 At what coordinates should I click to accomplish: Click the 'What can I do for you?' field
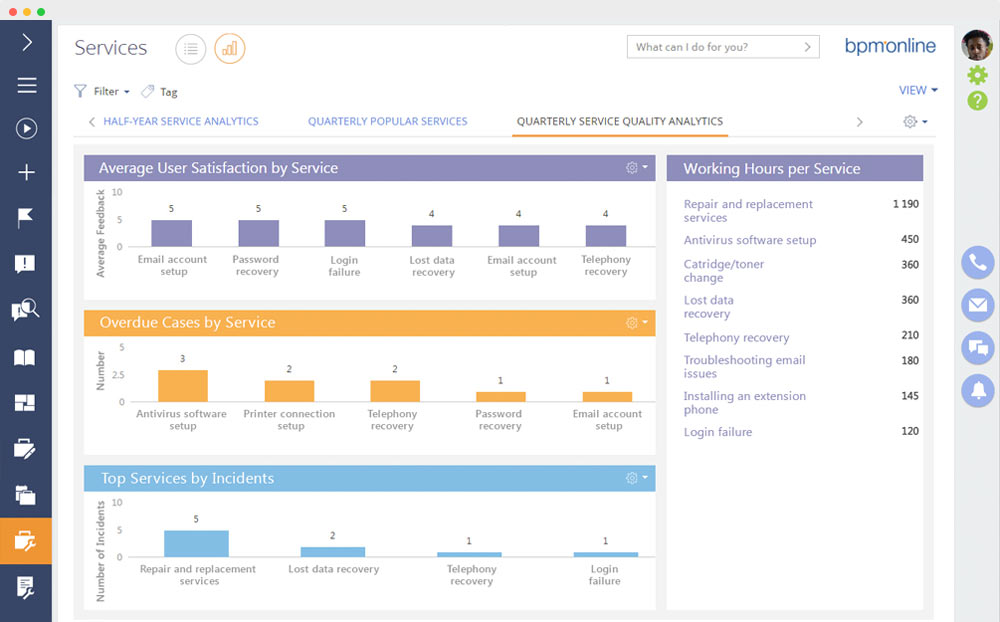tap(722, 47)
